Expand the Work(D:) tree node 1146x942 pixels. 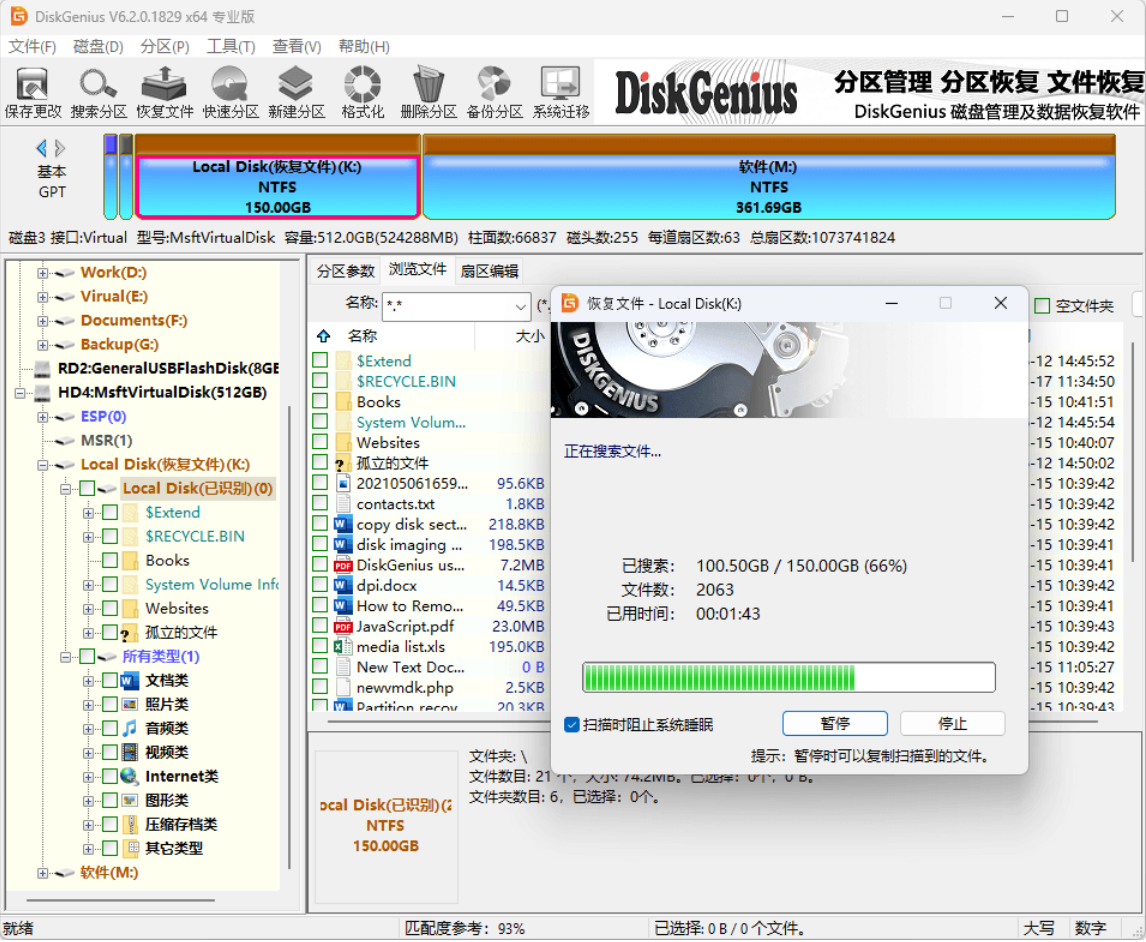[x=42, y=273]
